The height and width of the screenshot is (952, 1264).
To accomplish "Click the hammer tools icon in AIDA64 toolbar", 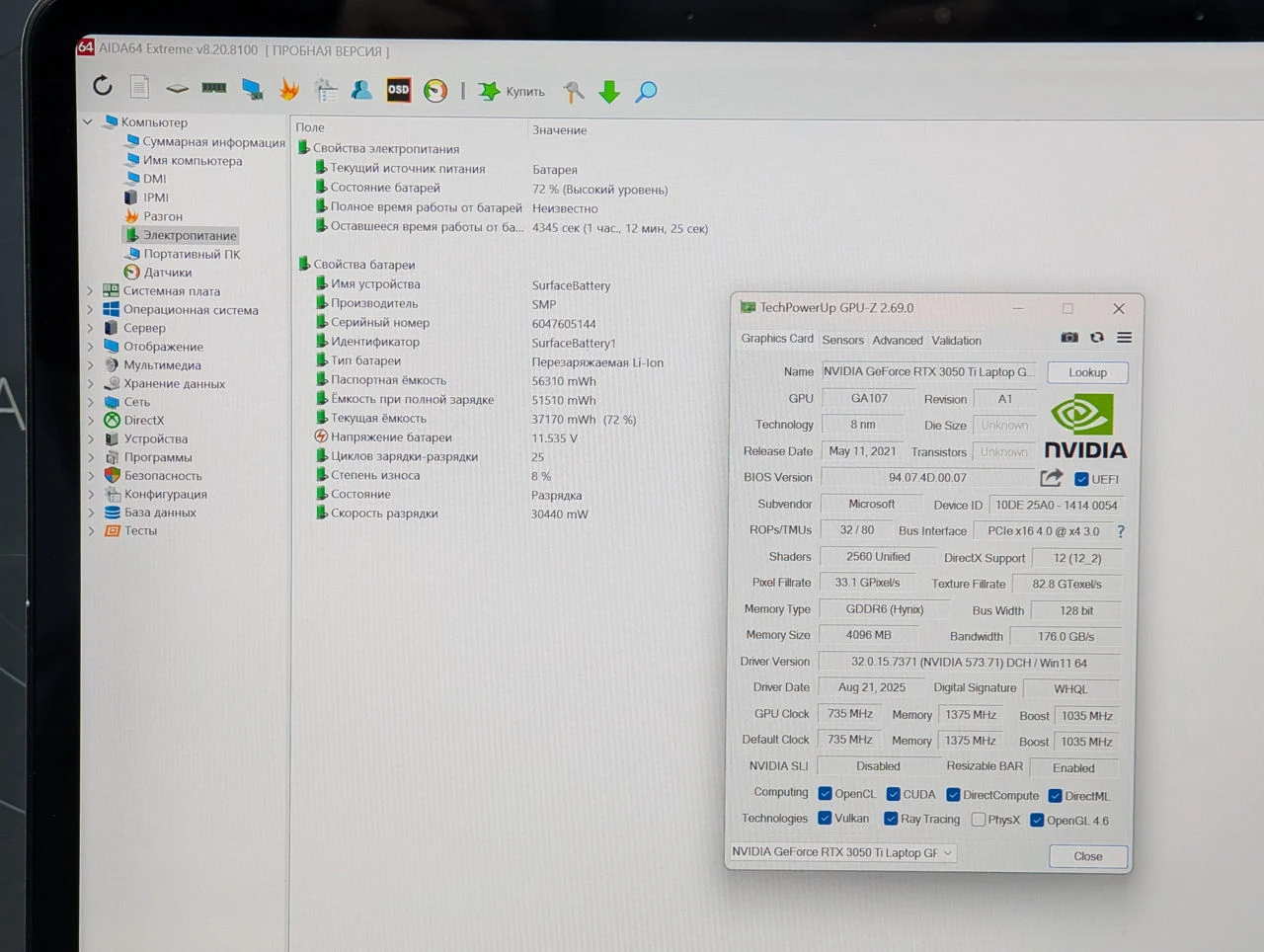I will point(573,92).
